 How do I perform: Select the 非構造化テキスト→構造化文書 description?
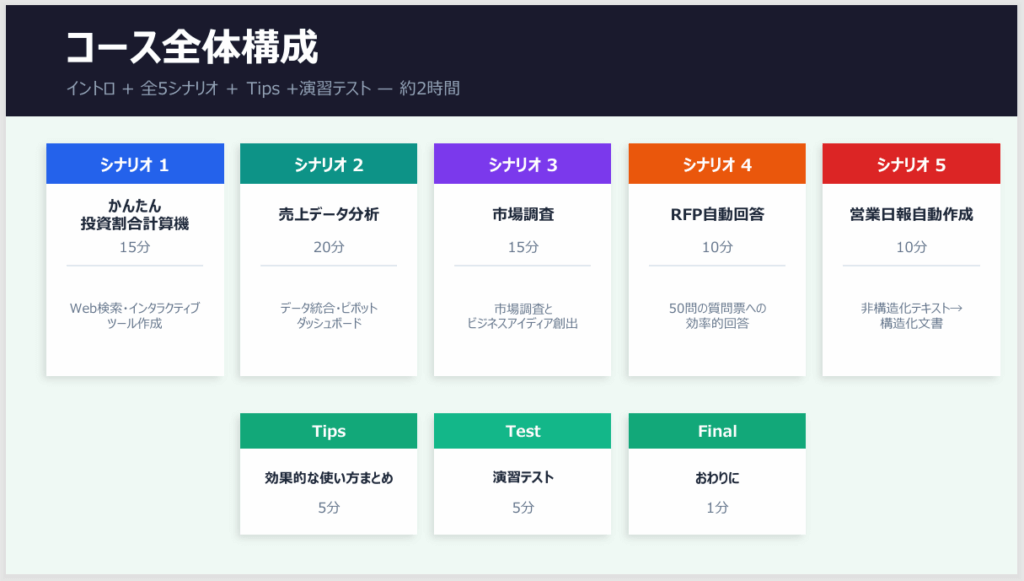point(911,316)
